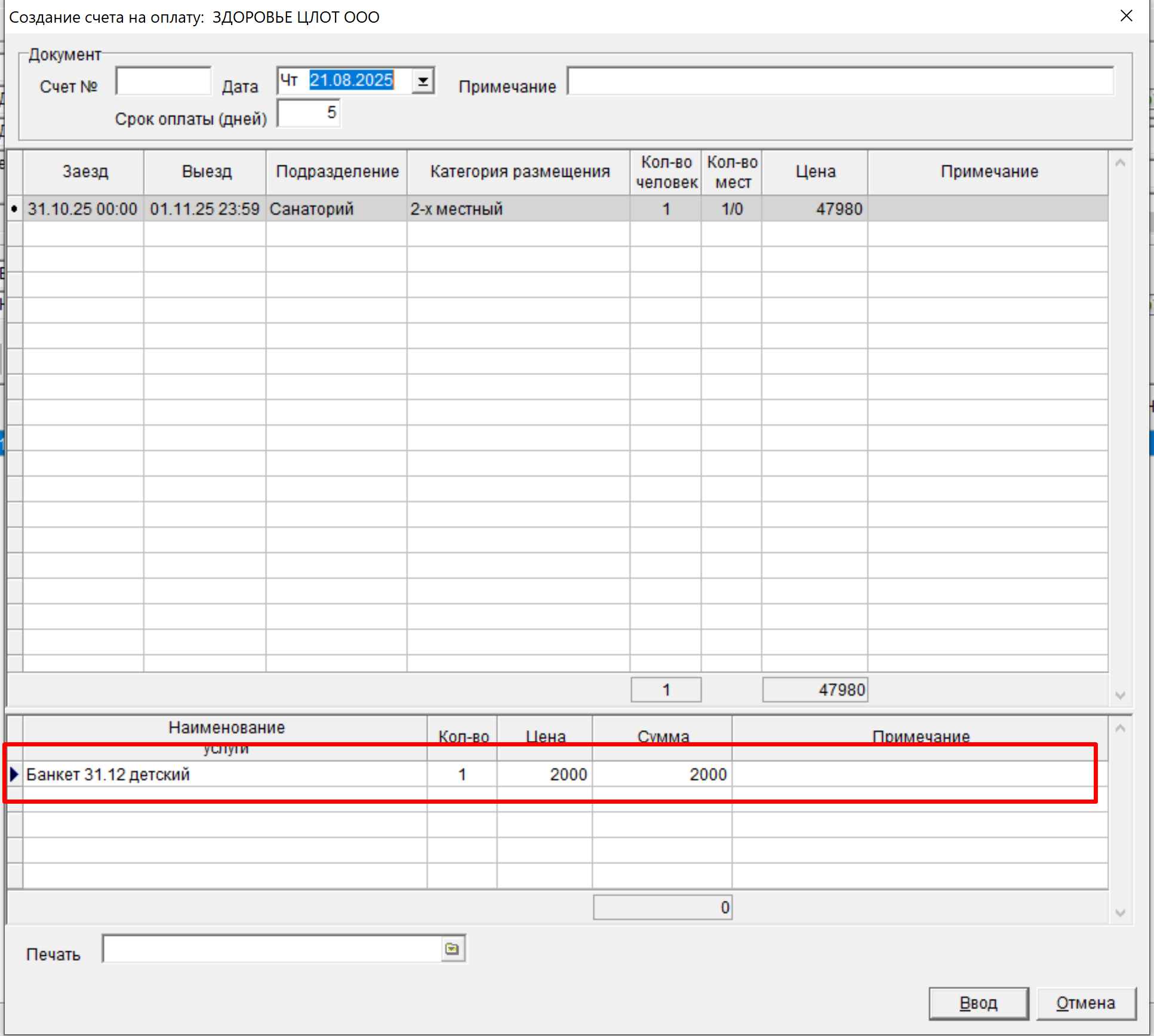This screenshot has width=1154, height=1036.
Task: Click the Срок оплаты (дней) field
Action: tap(309, 113)
